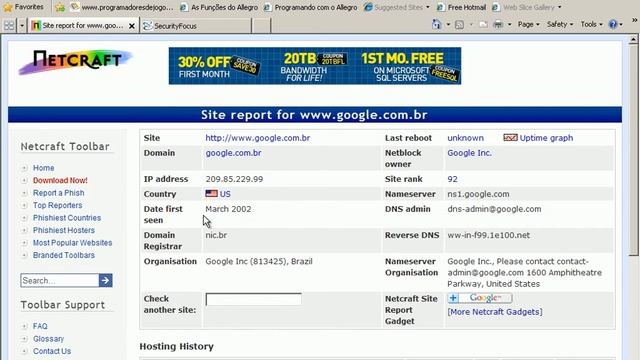
Task: Open the Safety menu
Action: pos(560,24)
